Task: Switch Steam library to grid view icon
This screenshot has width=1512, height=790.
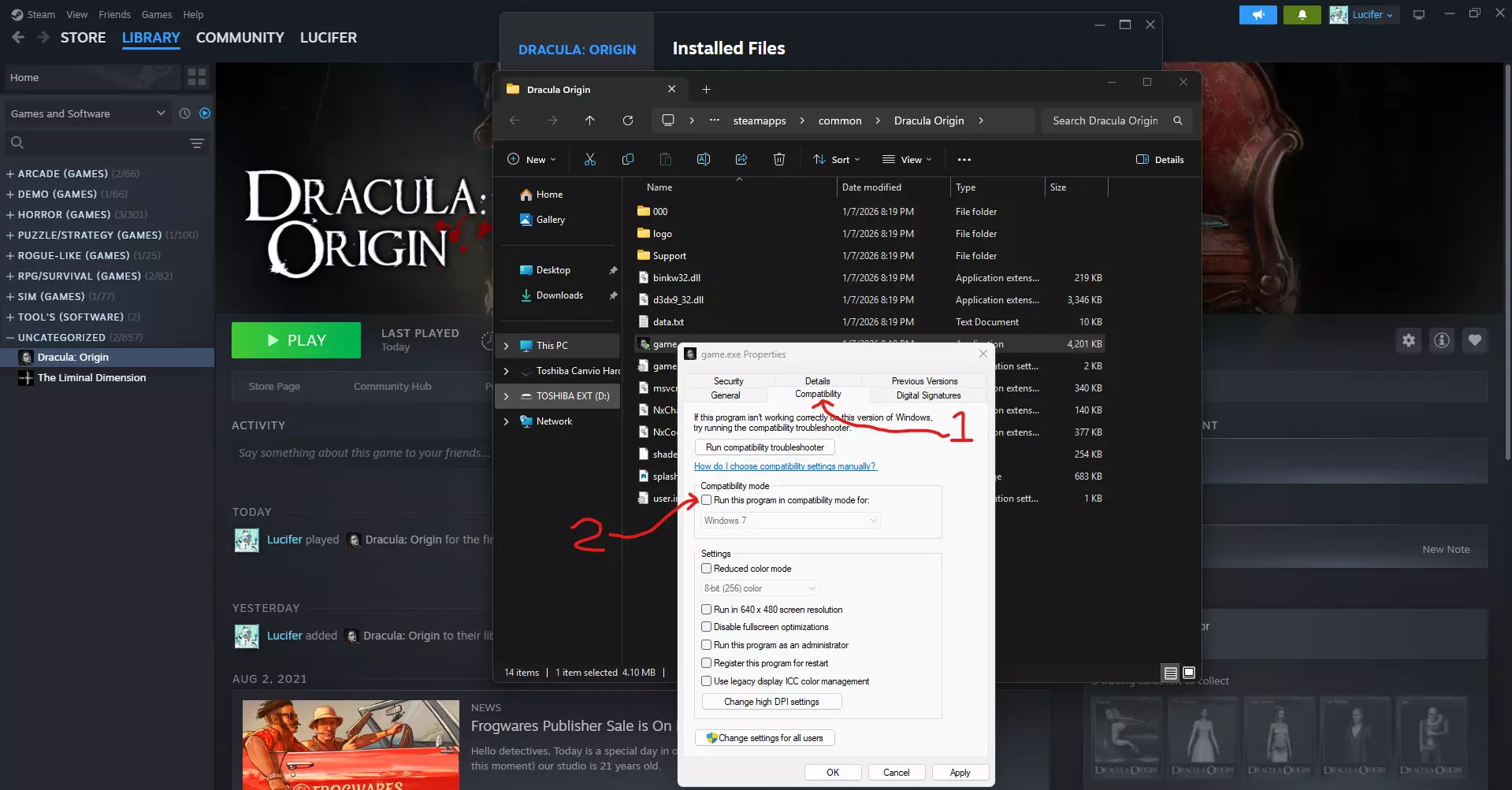Action: 196,77
